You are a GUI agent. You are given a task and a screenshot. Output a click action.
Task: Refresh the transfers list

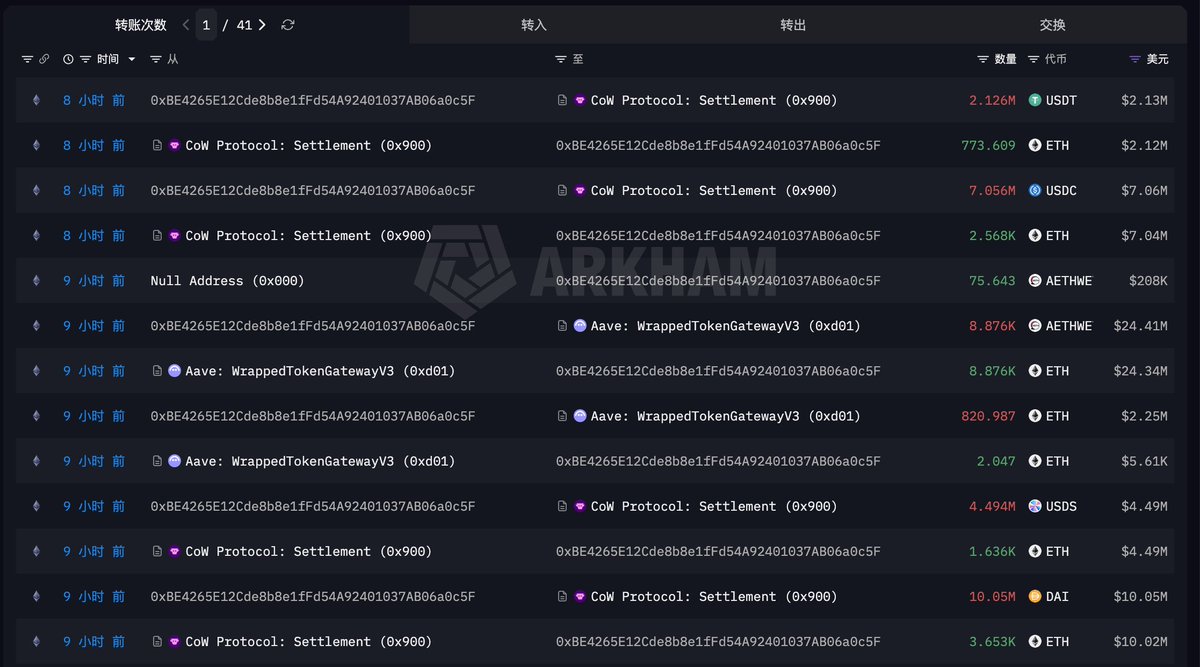click(x=288, y=25)
